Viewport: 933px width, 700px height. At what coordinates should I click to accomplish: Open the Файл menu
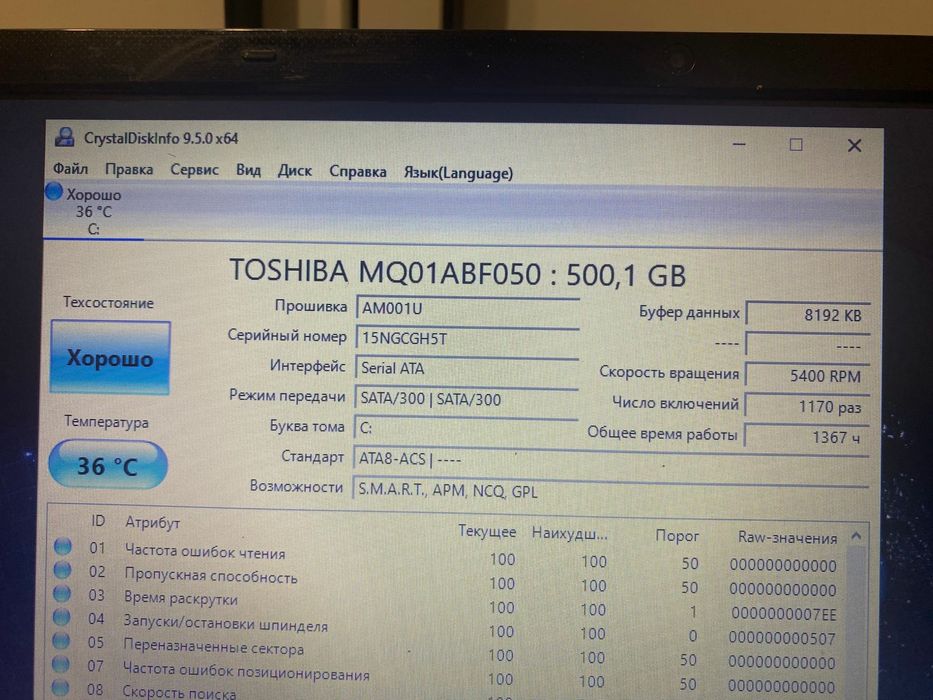coord(70,169)
